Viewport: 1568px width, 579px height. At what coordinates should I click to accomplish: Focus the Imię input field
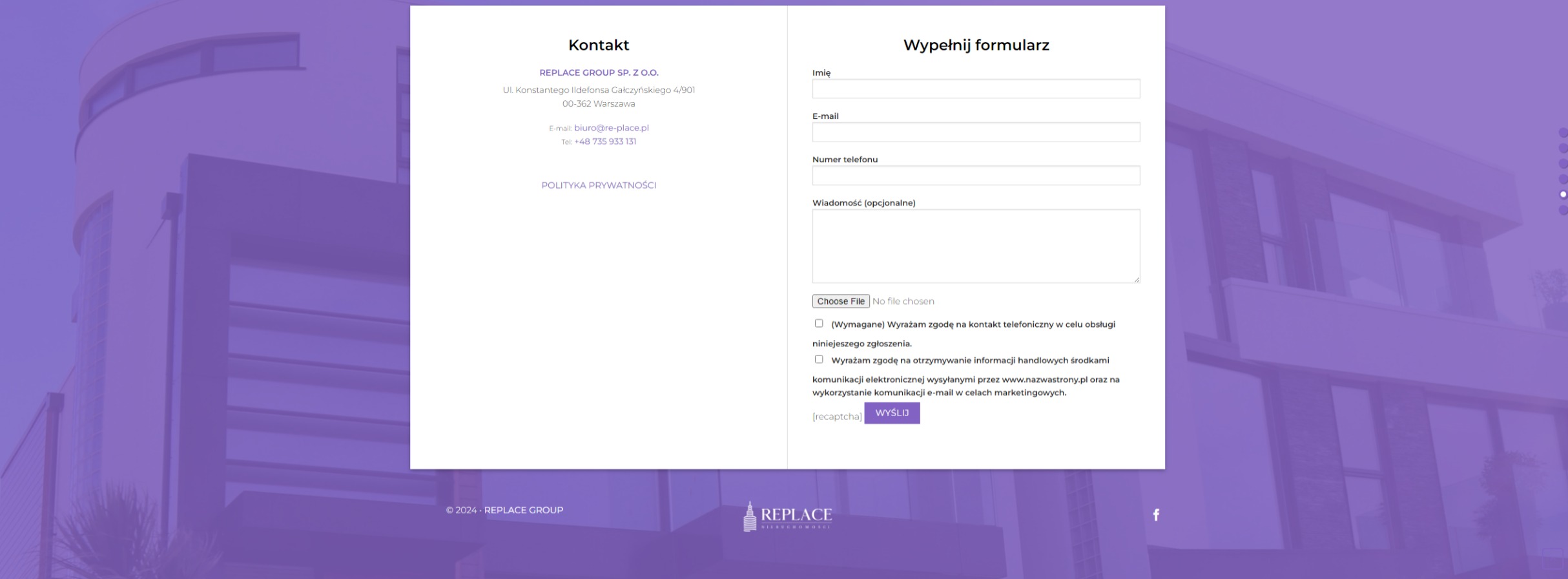[976, 89]
